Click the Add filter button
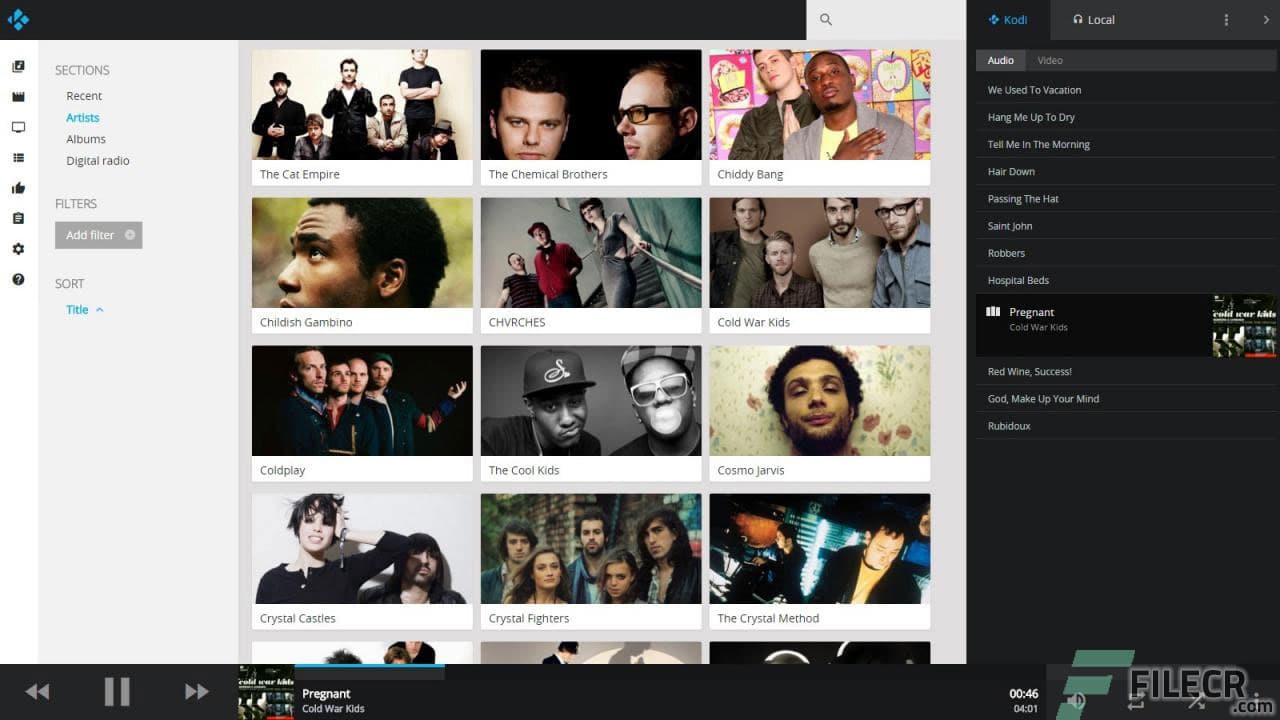Image resolution: width=1280 pixels, height=720 pixels. pos(99,235)
